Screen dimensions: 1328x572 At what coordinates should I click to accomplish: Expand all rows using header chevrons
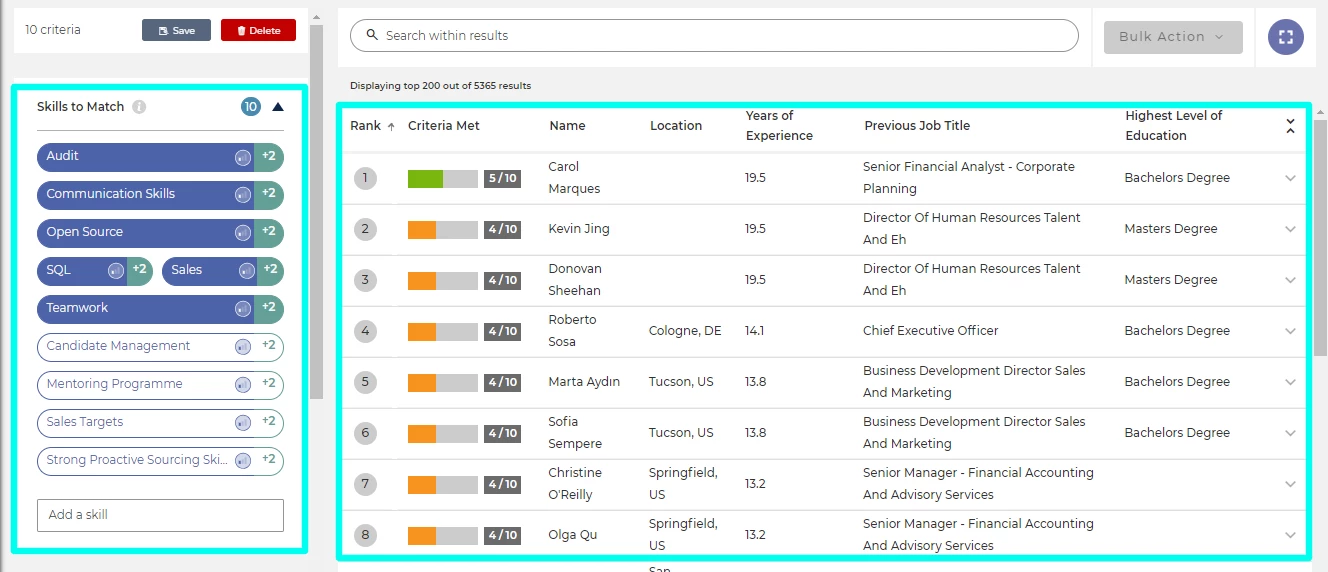(1290, 126)
